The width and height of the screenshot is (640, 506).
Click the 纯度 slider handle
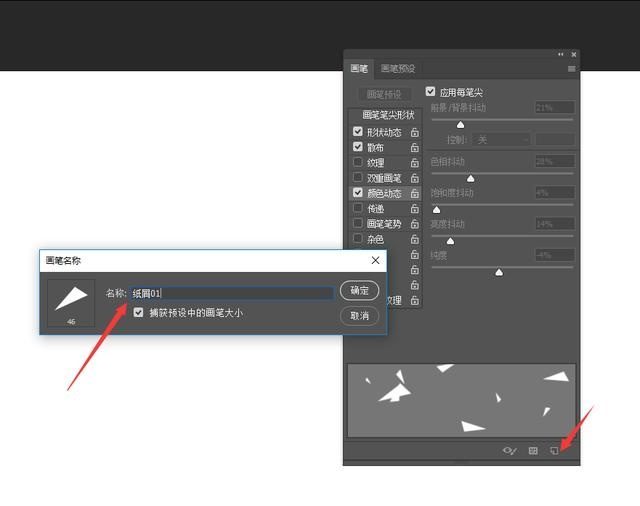coord(499,272)
